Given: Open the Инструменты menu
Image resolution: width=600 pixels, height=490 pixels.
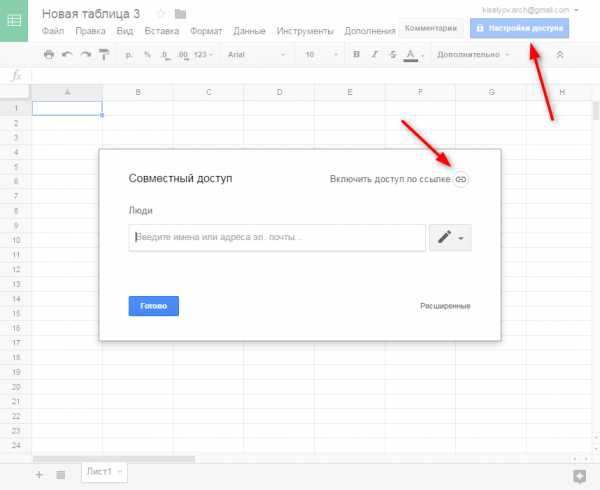Looking at the screenshot, I should pyautogui.click(x=305, y=31).
